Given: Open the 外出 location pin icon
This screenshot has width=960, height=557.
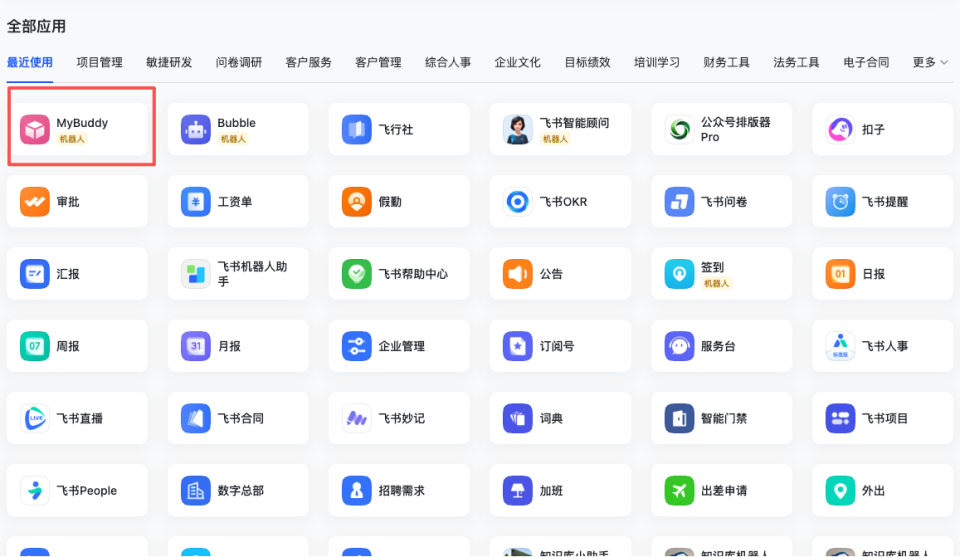Looking at the screenshot, I should [x=840, y=490].
